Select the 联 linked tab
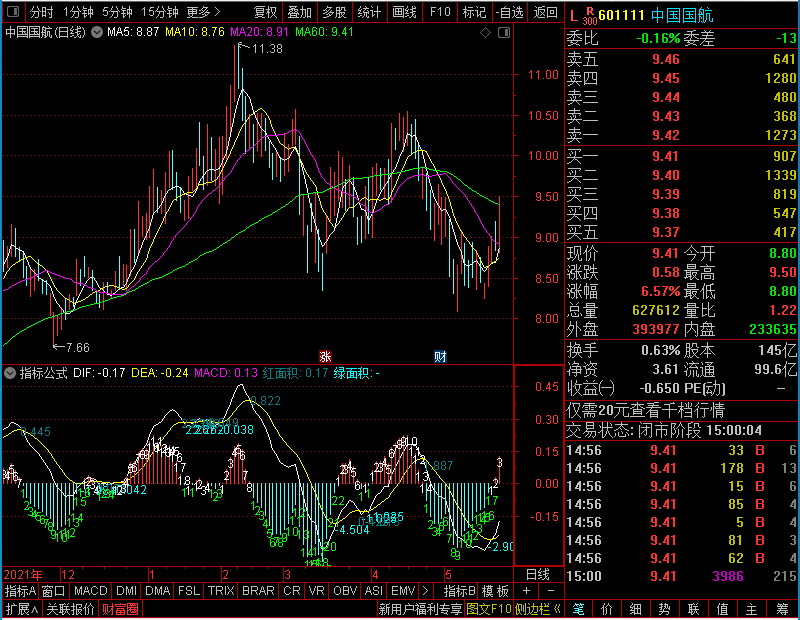 (693, 609)
